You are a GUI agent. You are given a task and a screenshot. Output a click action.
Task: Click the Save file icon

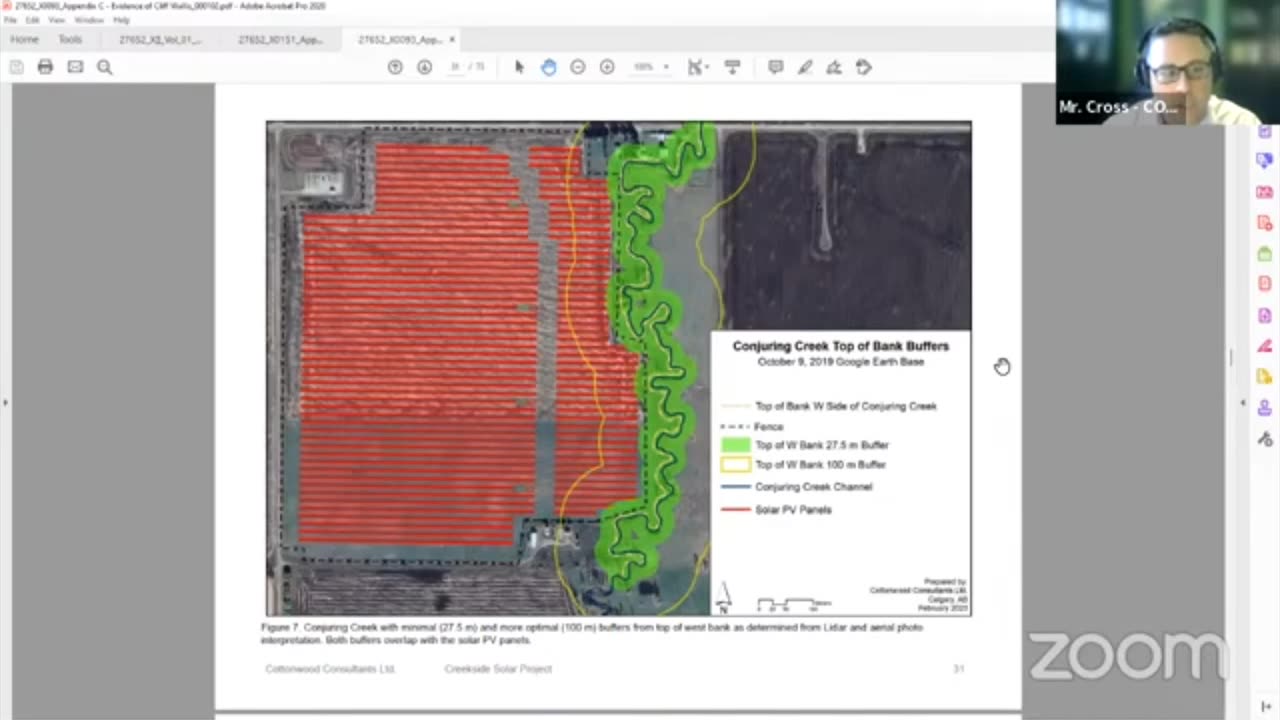point(16,67)
